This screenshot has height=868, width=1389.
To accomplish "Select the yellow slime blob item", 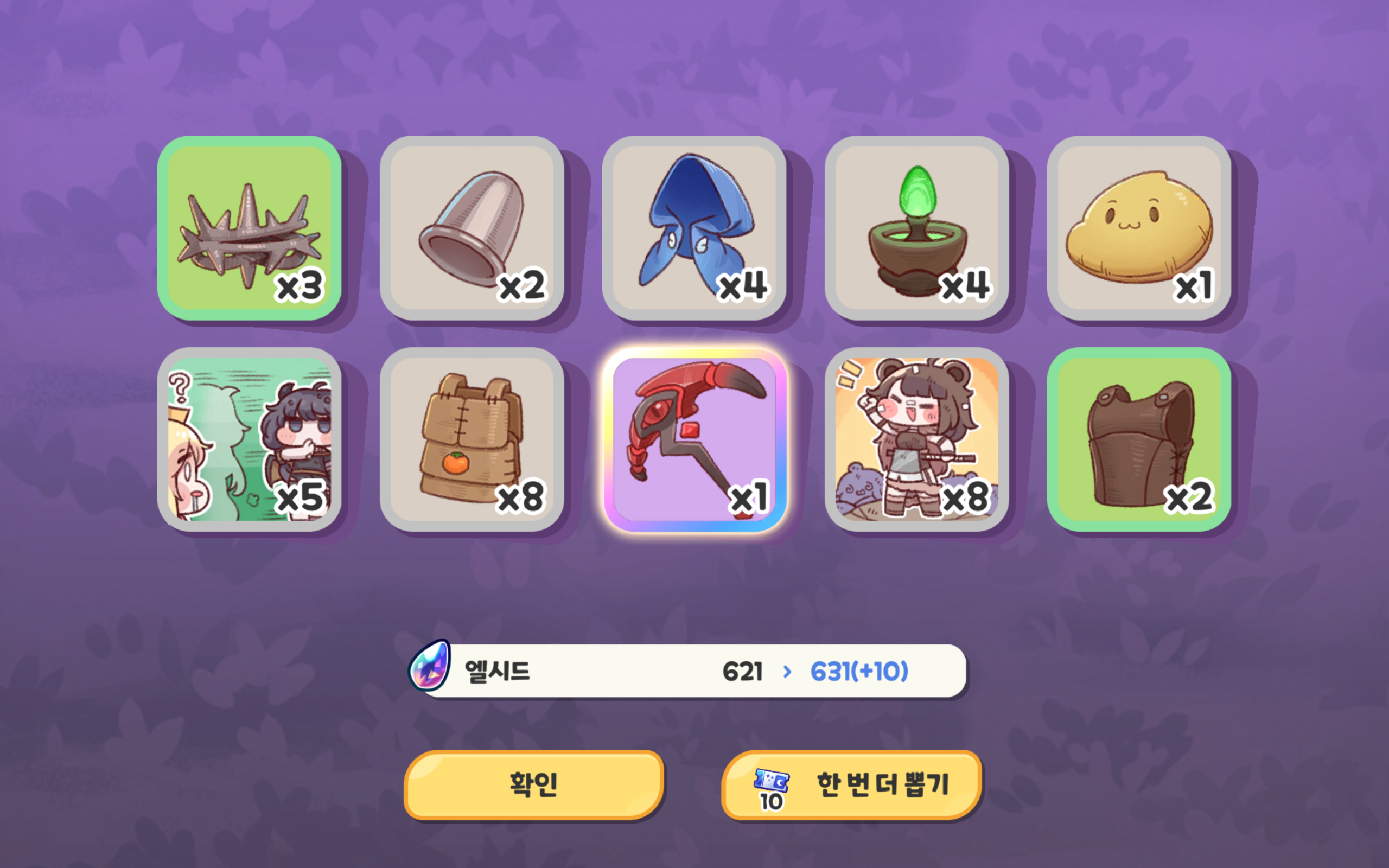I will (x=1139, y=228).
